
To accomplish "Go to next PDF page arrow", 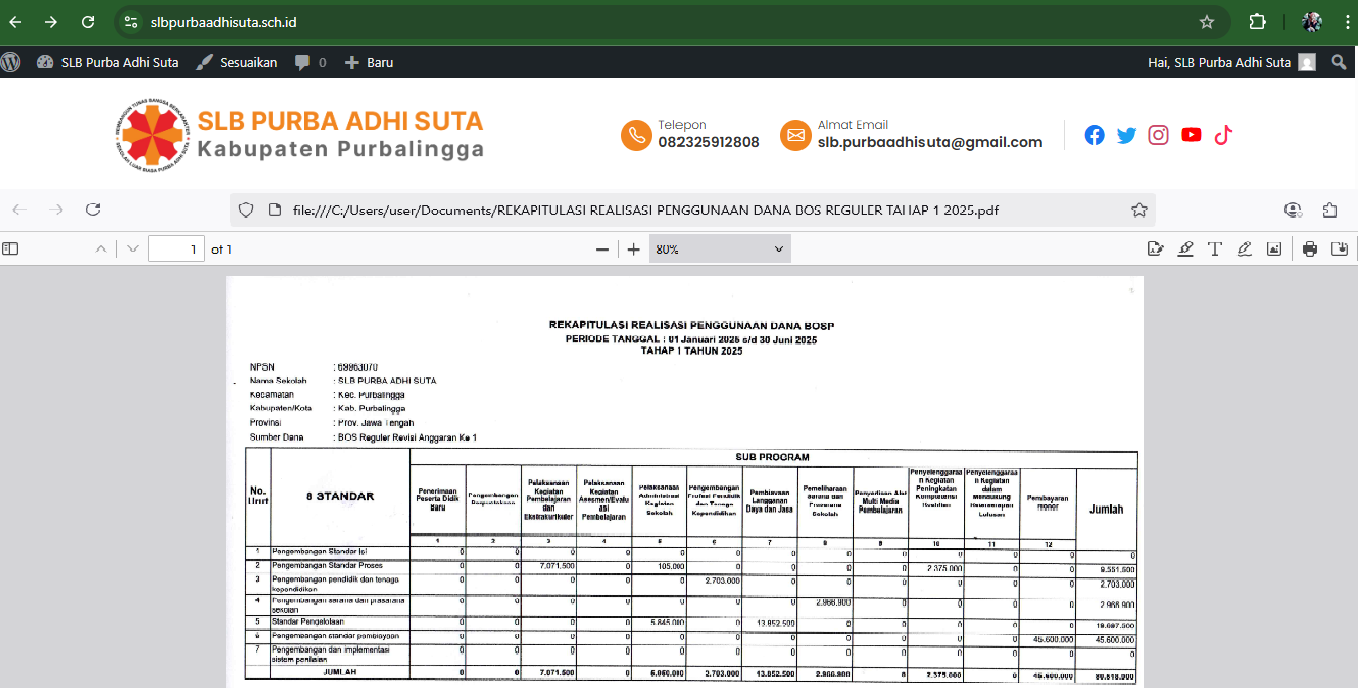I will click(x=132, y=249).
